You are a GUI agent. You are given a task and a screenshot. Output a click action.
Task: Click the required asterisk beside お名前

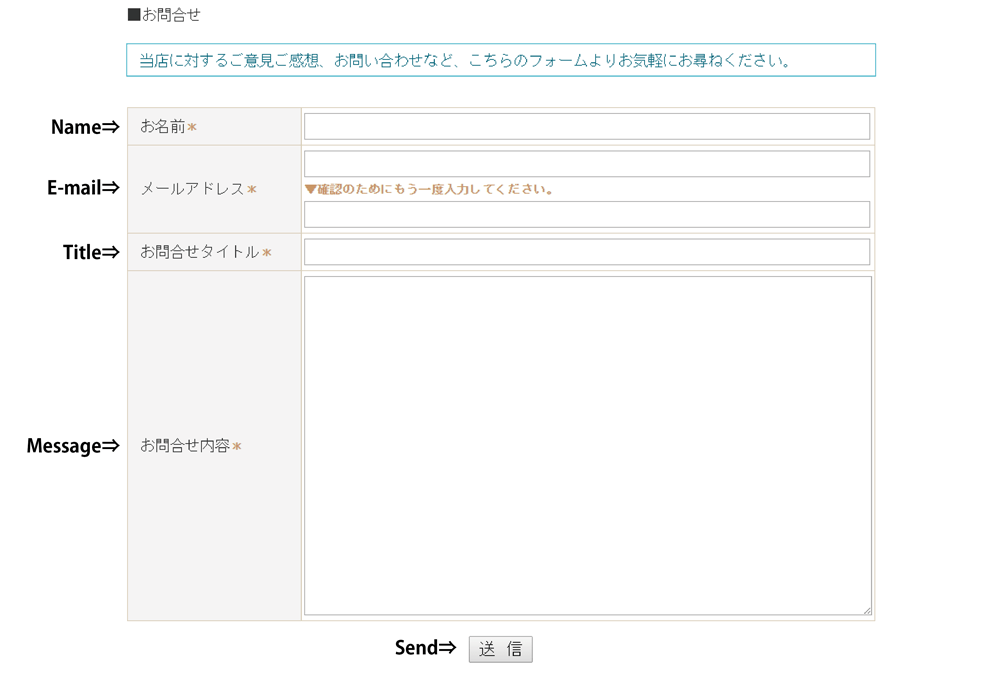point(192,128)
